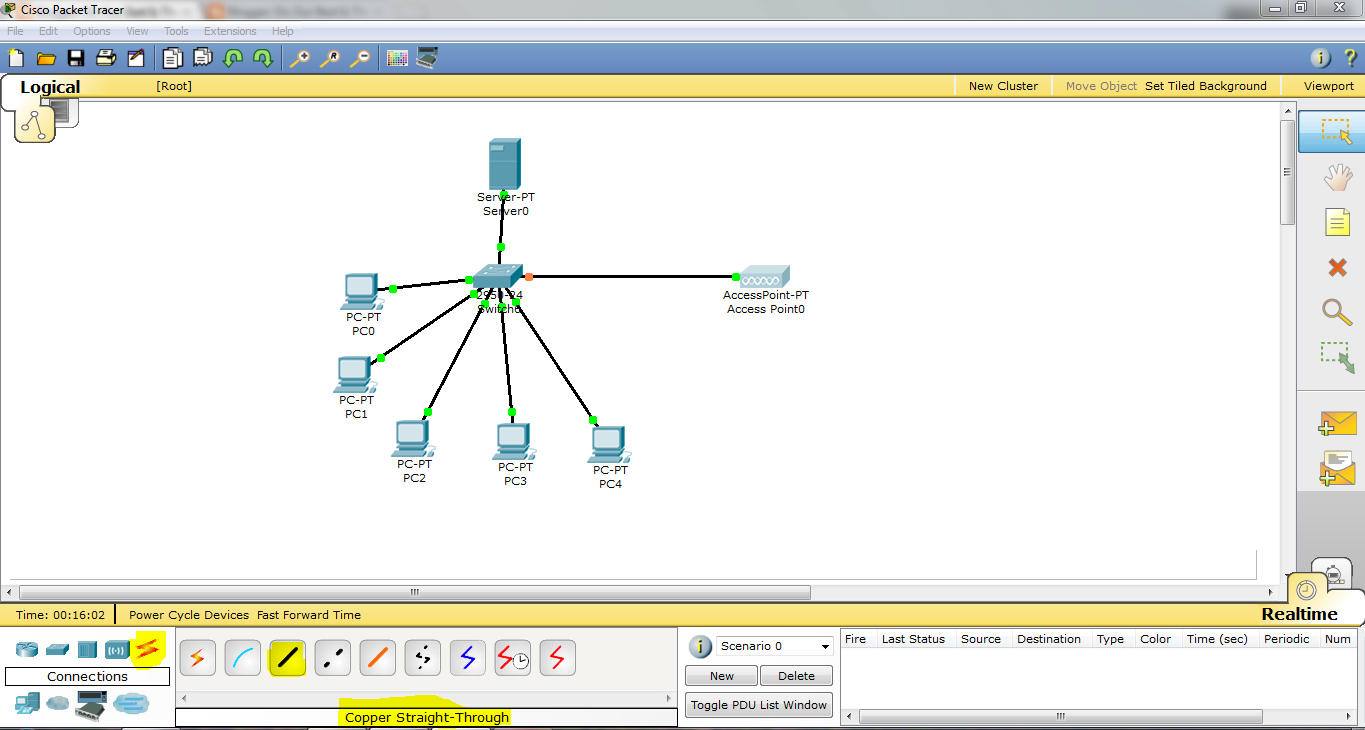Zoom in with the plus magnifier
Image resolution: width=1365 pixels, height=730 pixels.
pos(299,58)
